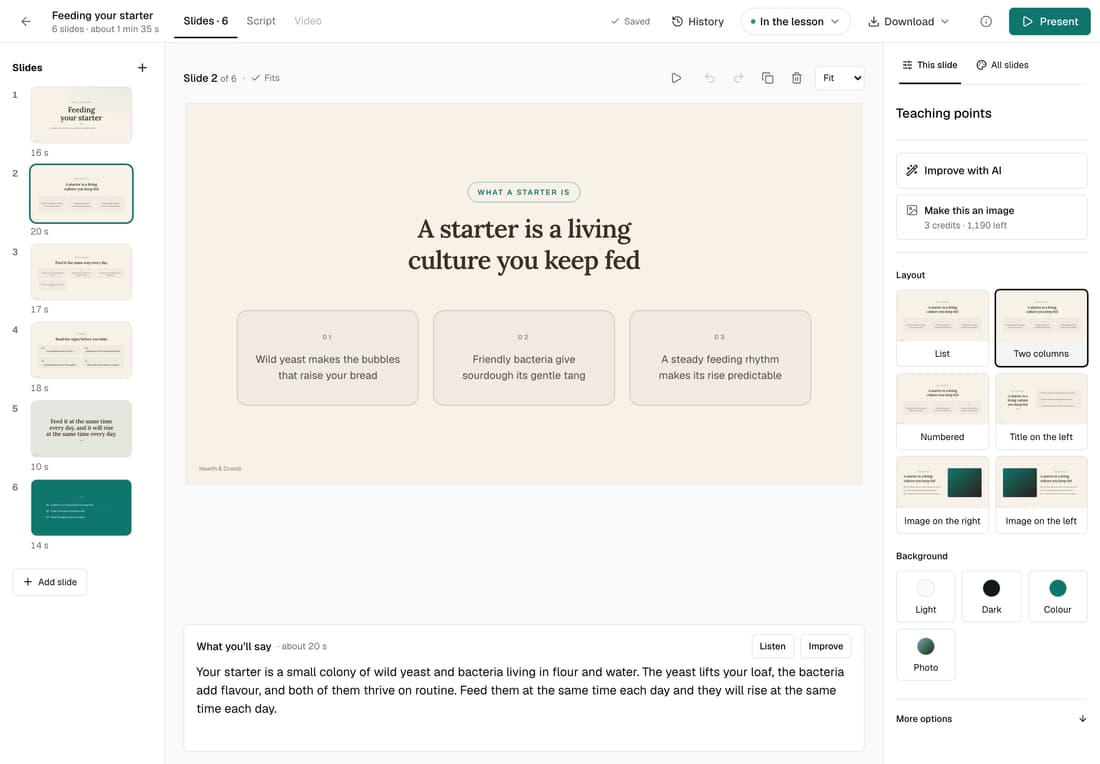Click card 01 Wild yeast makes the bubbles
Screen dimensions: 1100x764
pyautogui.click(x=328, y=358)
